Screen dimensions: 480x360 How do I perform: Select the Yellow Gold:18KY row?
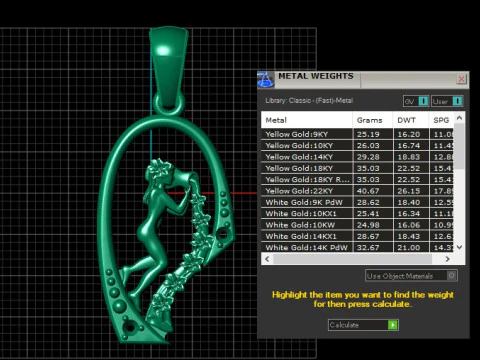coord(357,168)
